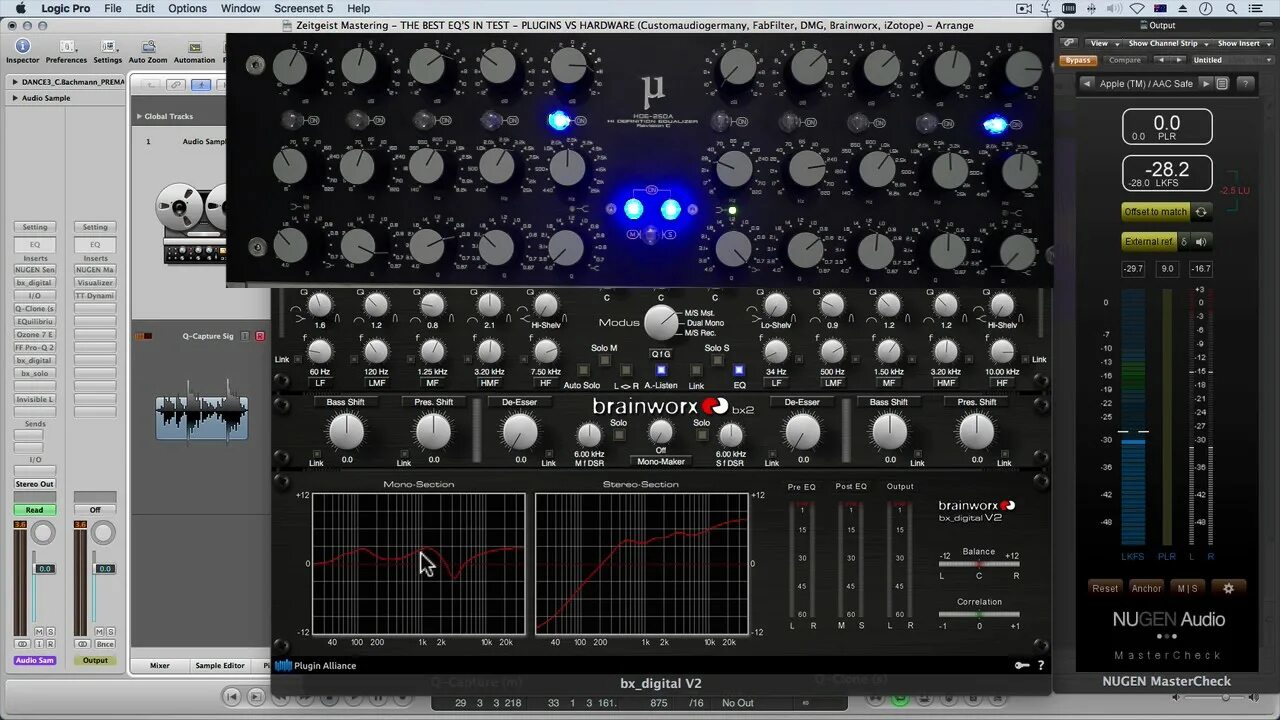Click the Offset to match button
The width and height of the screenshot is (1280, 720).
click(1156, 212)
